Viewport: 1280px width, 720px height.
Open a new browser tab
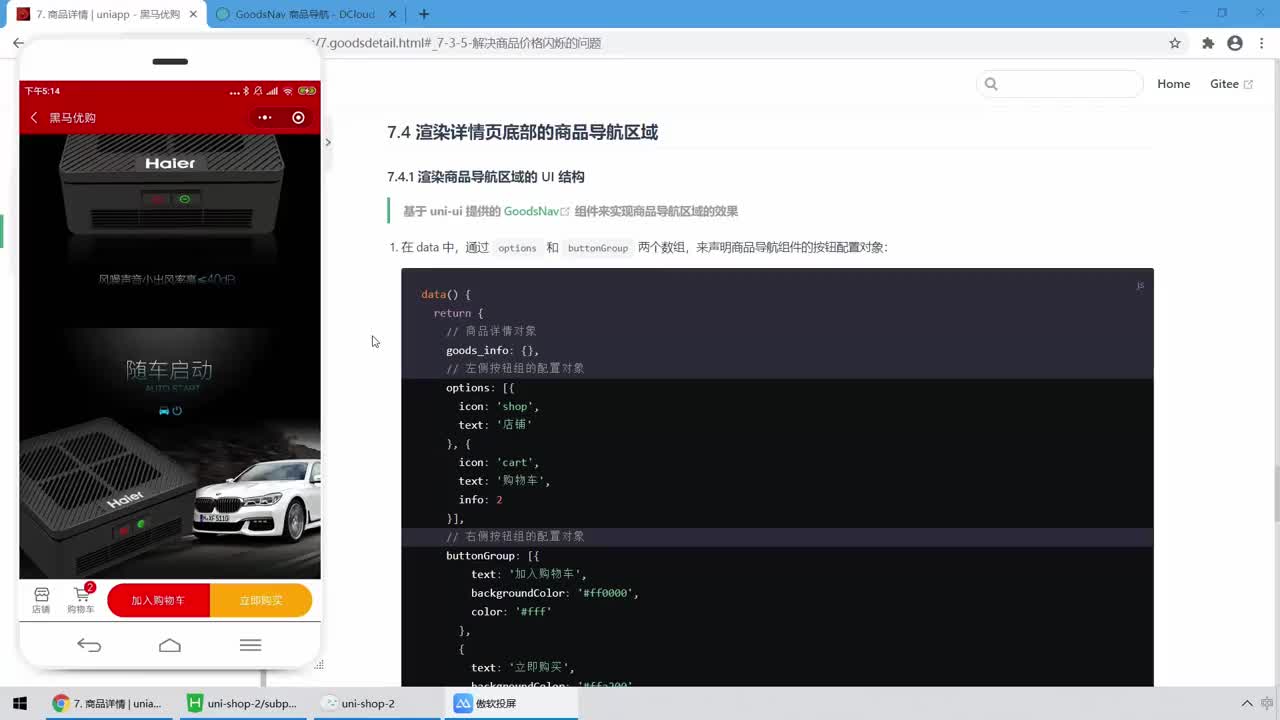[424, 14]
